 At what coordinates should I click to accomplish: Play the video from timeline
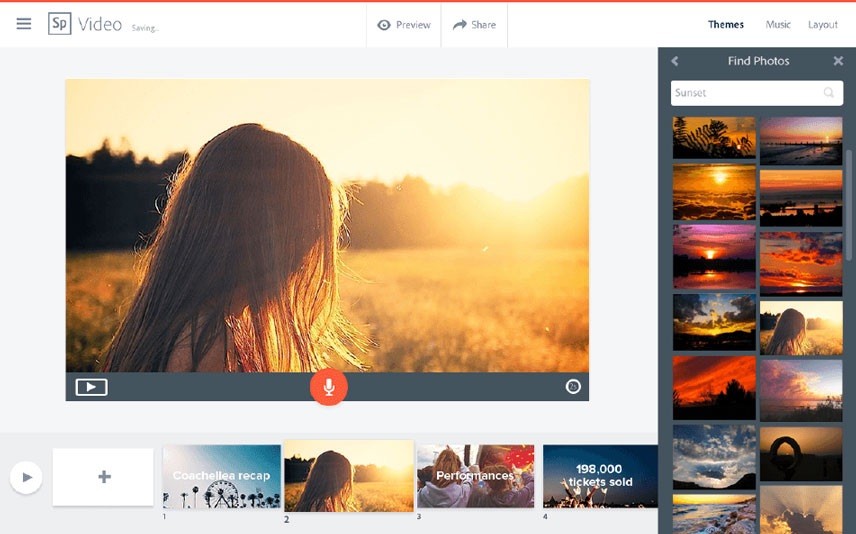(x=26, y=477)
